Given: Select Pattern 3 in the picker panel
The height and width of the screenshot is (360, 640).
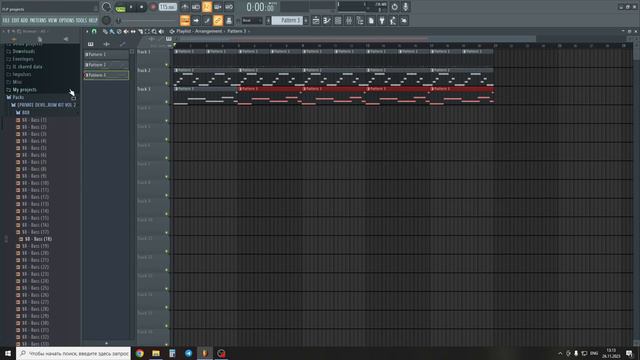Looking at the screenshot, I should 106,75.
